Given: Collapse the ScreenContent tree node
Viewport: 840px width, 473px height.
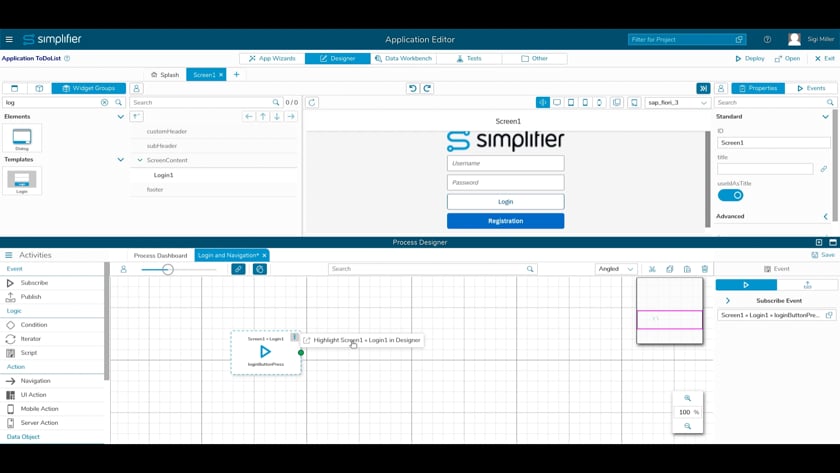Looking at the screenshot, I should pos(140,160).
